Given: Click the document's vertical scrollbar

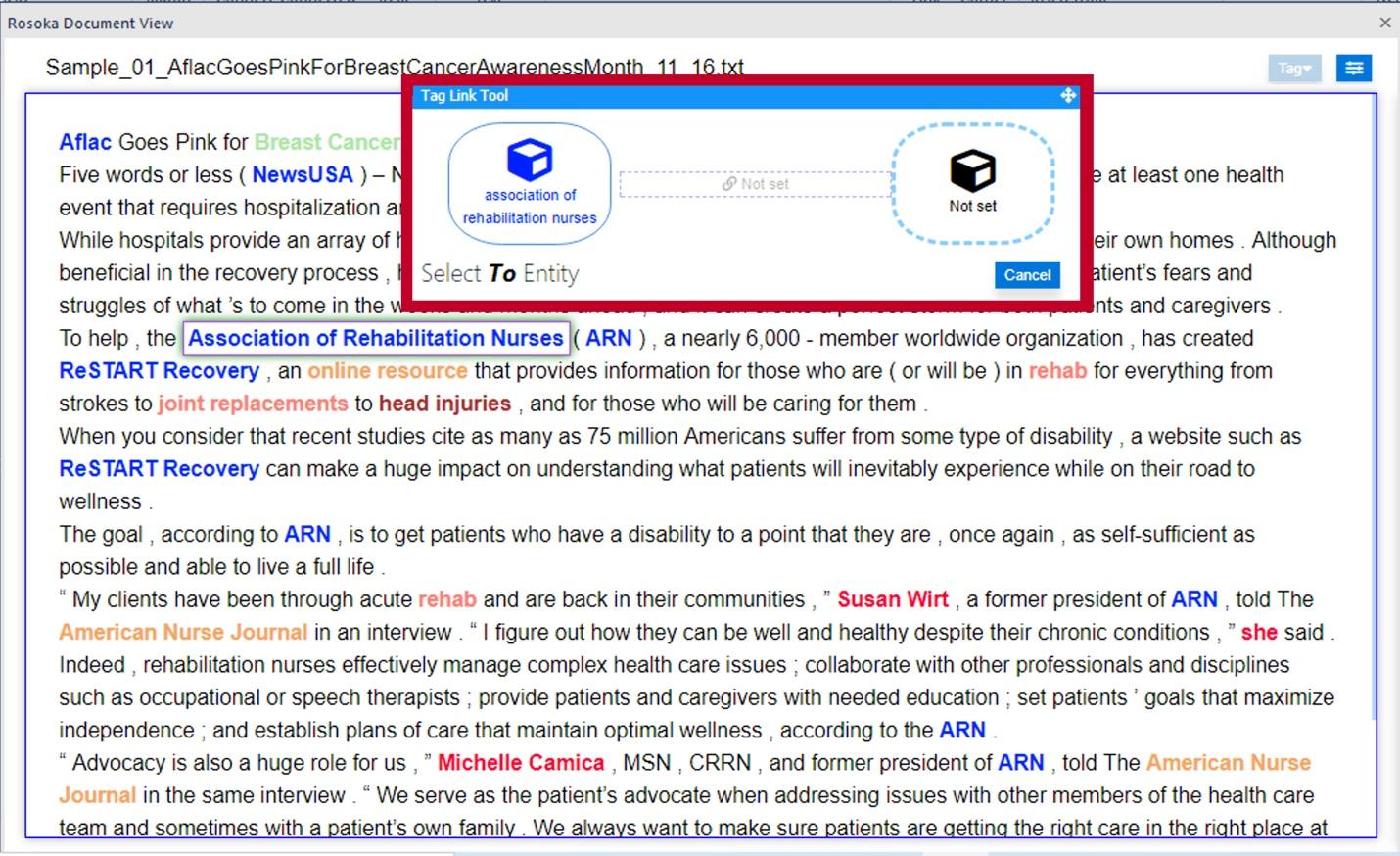Looking at the screenshot, I should (1375, 392).
